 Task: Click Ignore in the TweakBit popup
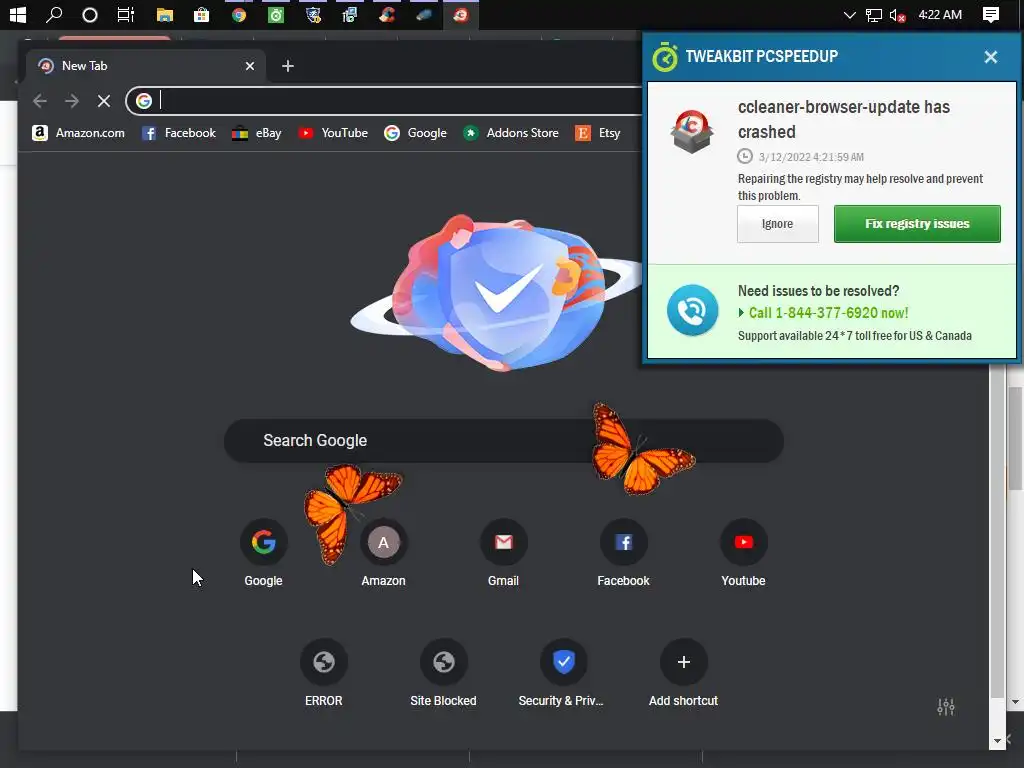(x=777, y=224)
